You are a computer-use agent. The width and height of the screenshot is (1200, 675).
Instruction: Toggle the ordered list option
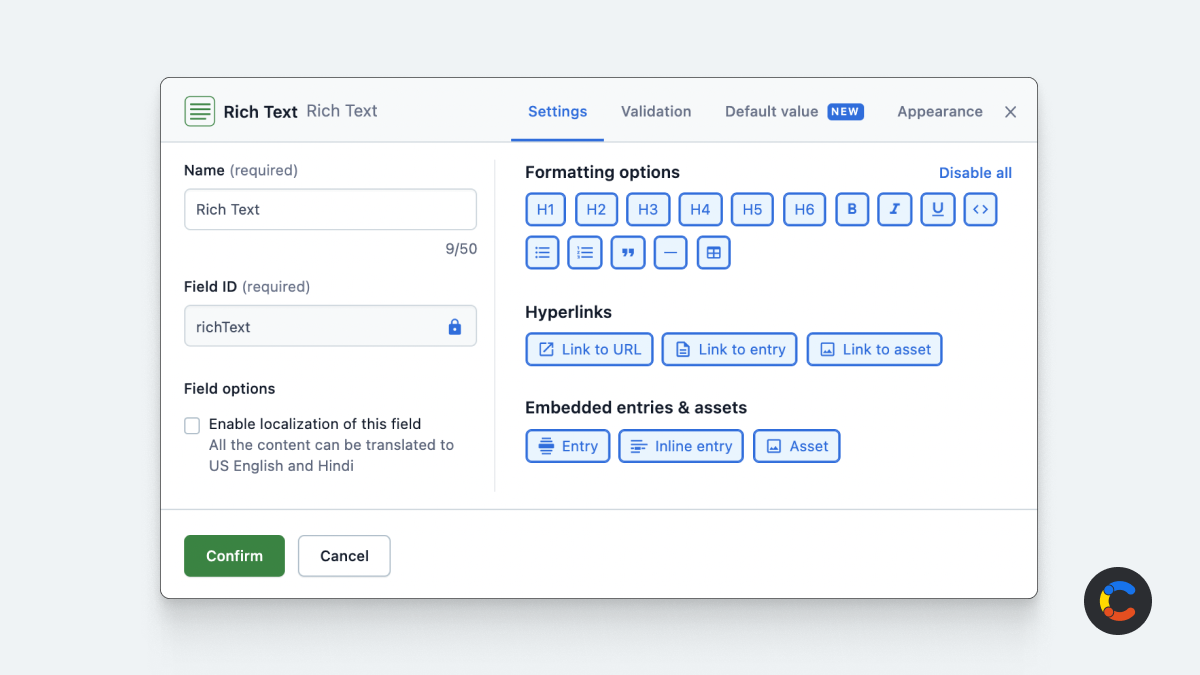point(585,252)
